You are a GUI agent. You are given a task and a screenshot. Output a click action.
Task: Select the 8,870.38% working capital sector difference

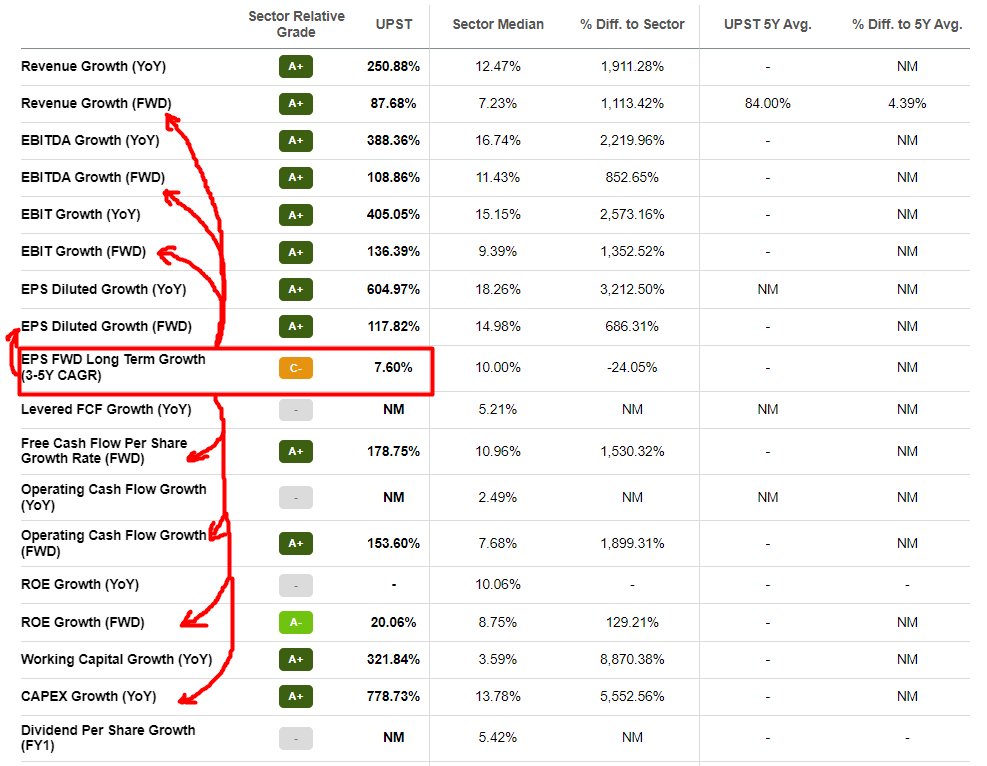[x=632, y=660]
